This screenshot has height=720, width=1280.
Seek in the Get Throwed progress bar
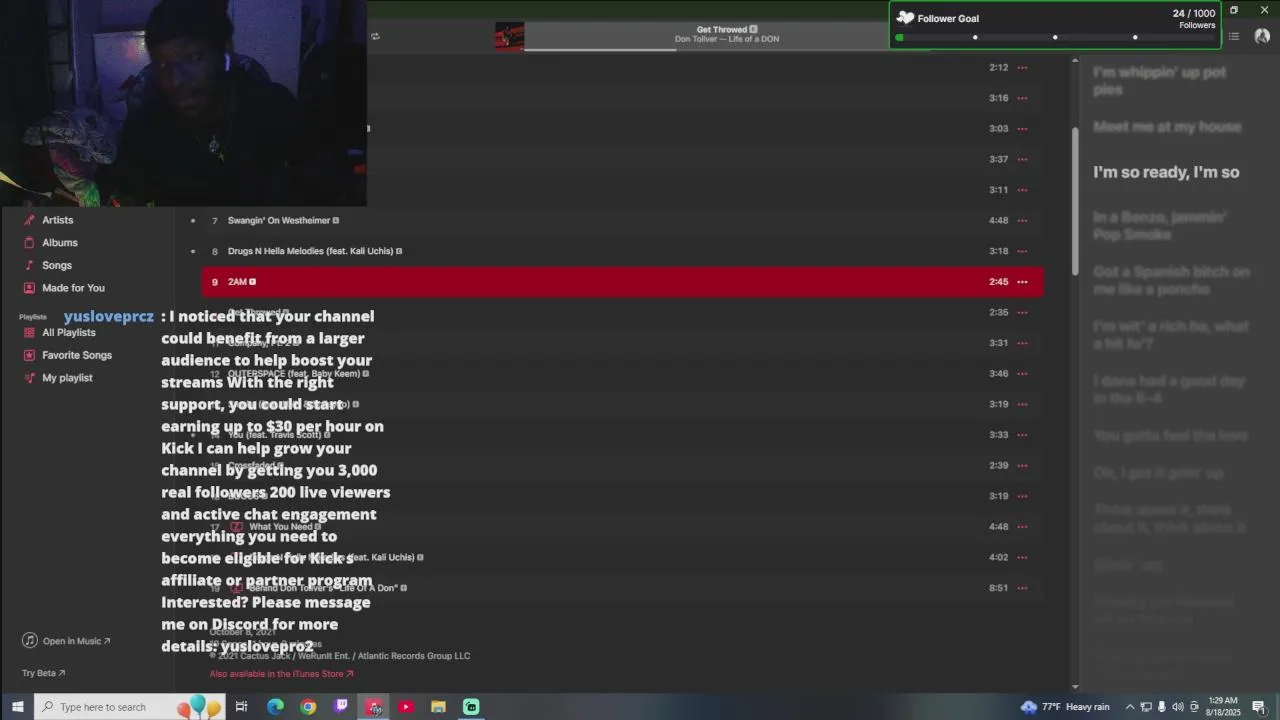coord(726,49)
